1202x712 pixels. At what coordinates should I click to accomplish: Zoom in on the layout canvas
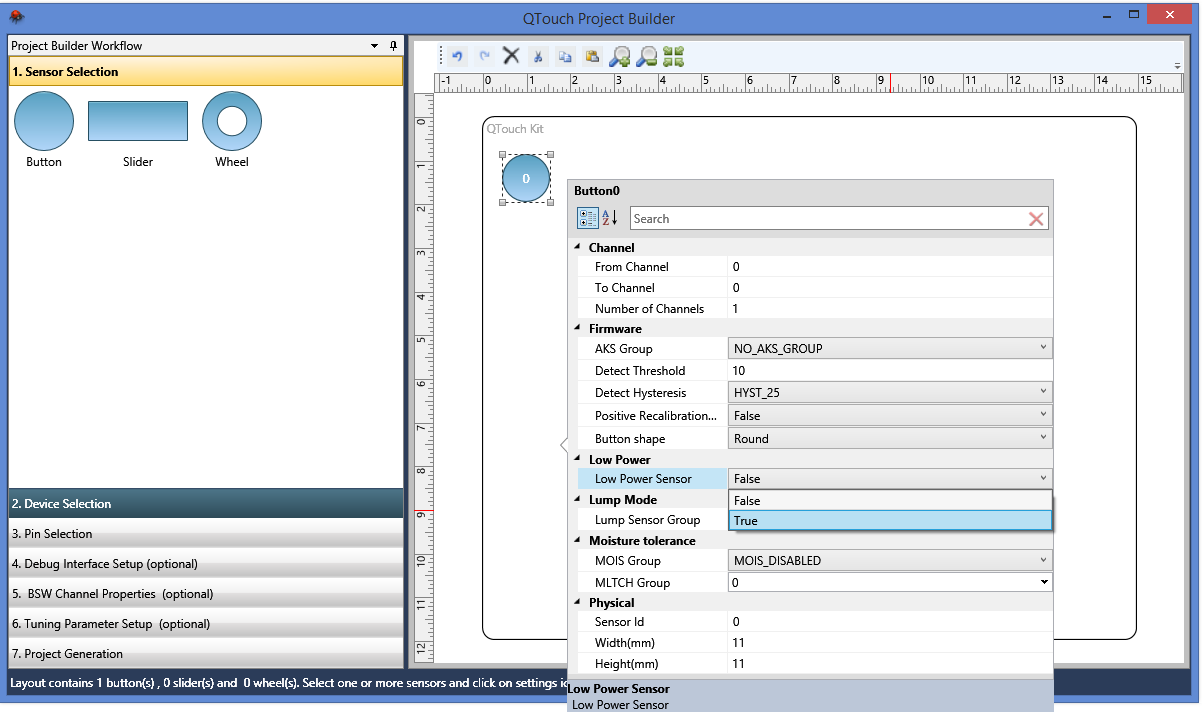[x=620, y=56]
